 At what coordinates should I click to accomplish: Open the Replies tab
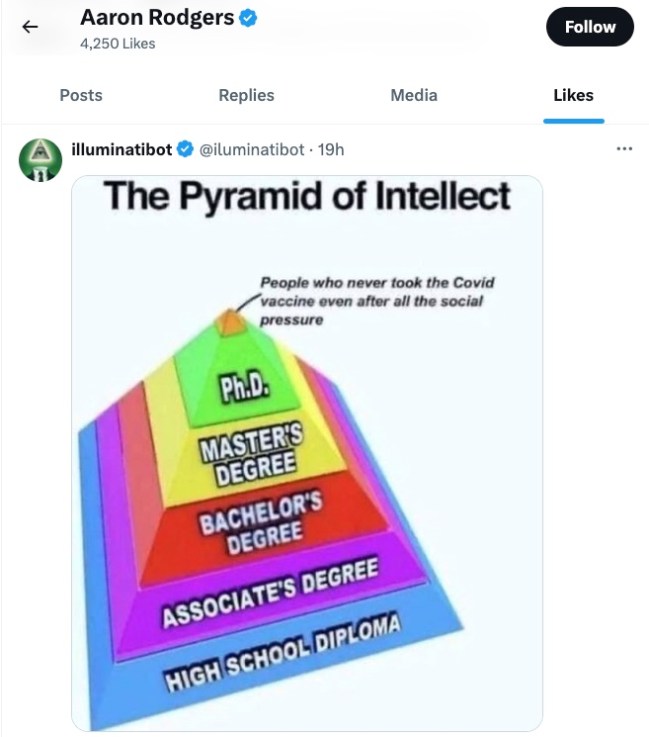tap(246, 95)
